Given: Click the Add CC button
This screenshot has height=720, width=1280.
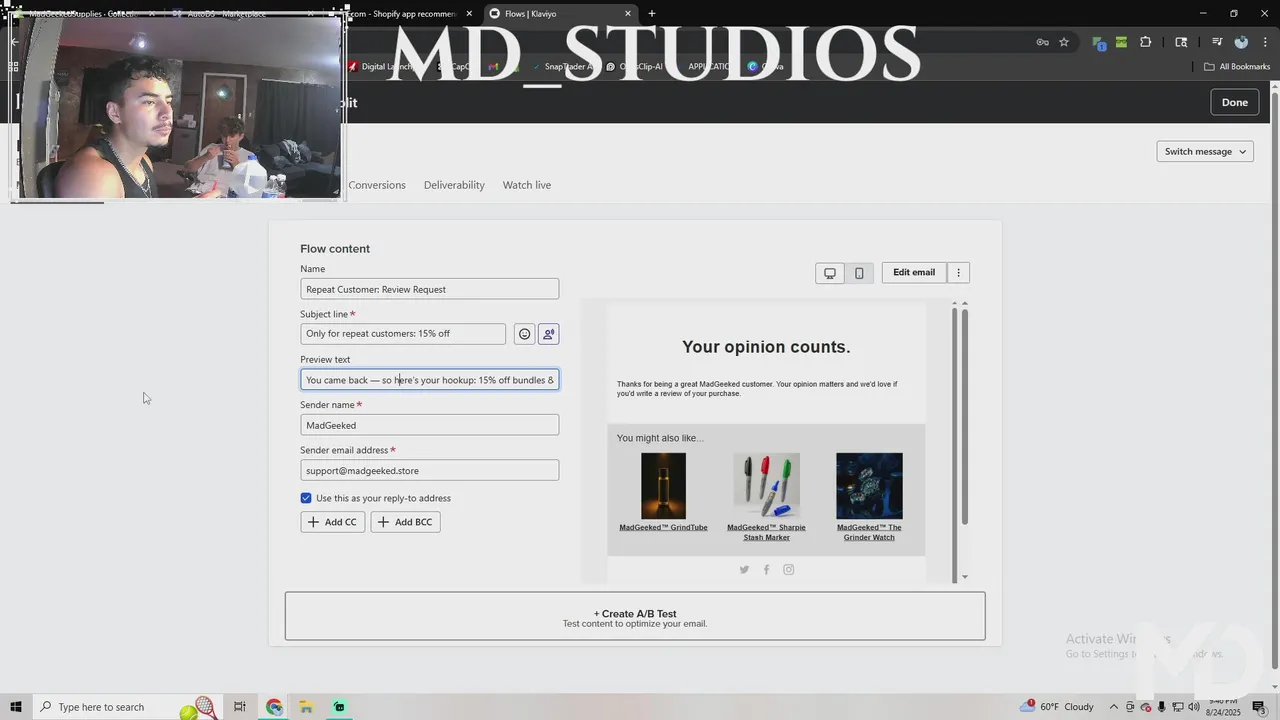Looking at the screenshot, I should pos(332,522).
